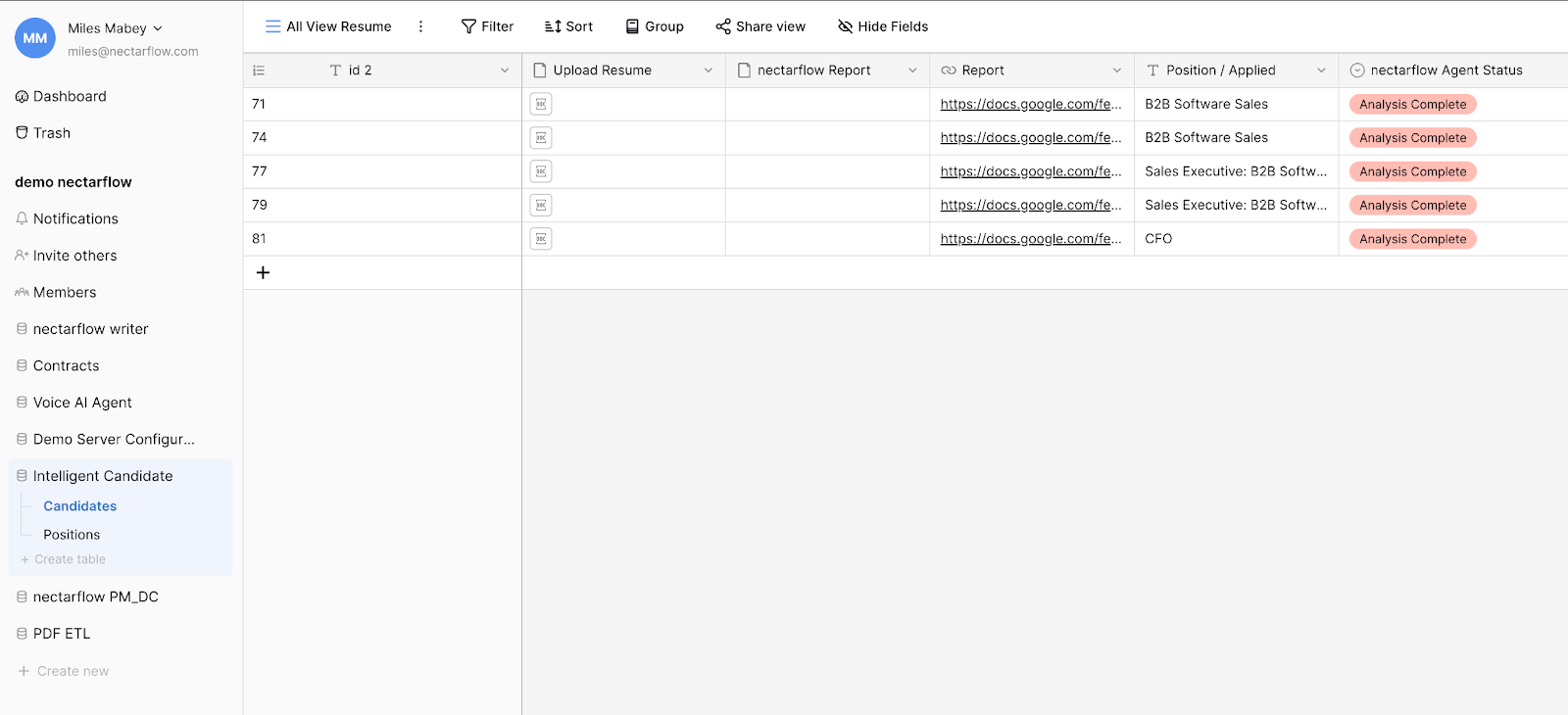Click the Members group icon
Viewport: 1568px width, 715px height.
tap(22, 292)
